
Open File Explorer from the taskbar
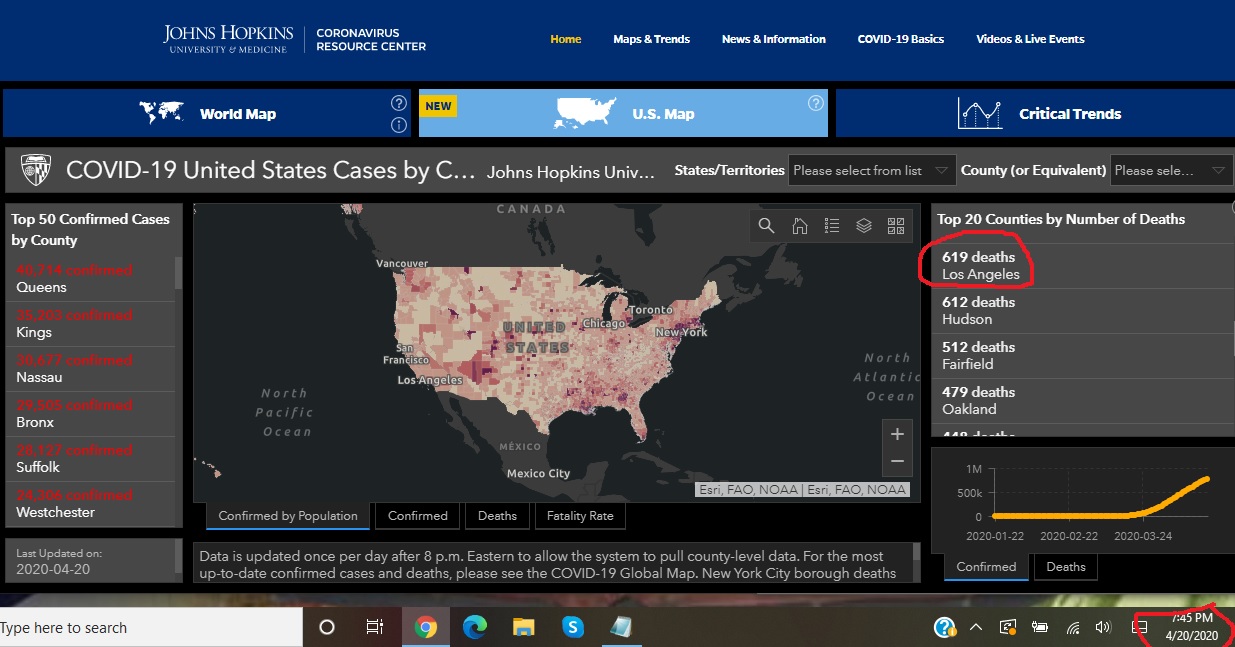click(524, 627)
